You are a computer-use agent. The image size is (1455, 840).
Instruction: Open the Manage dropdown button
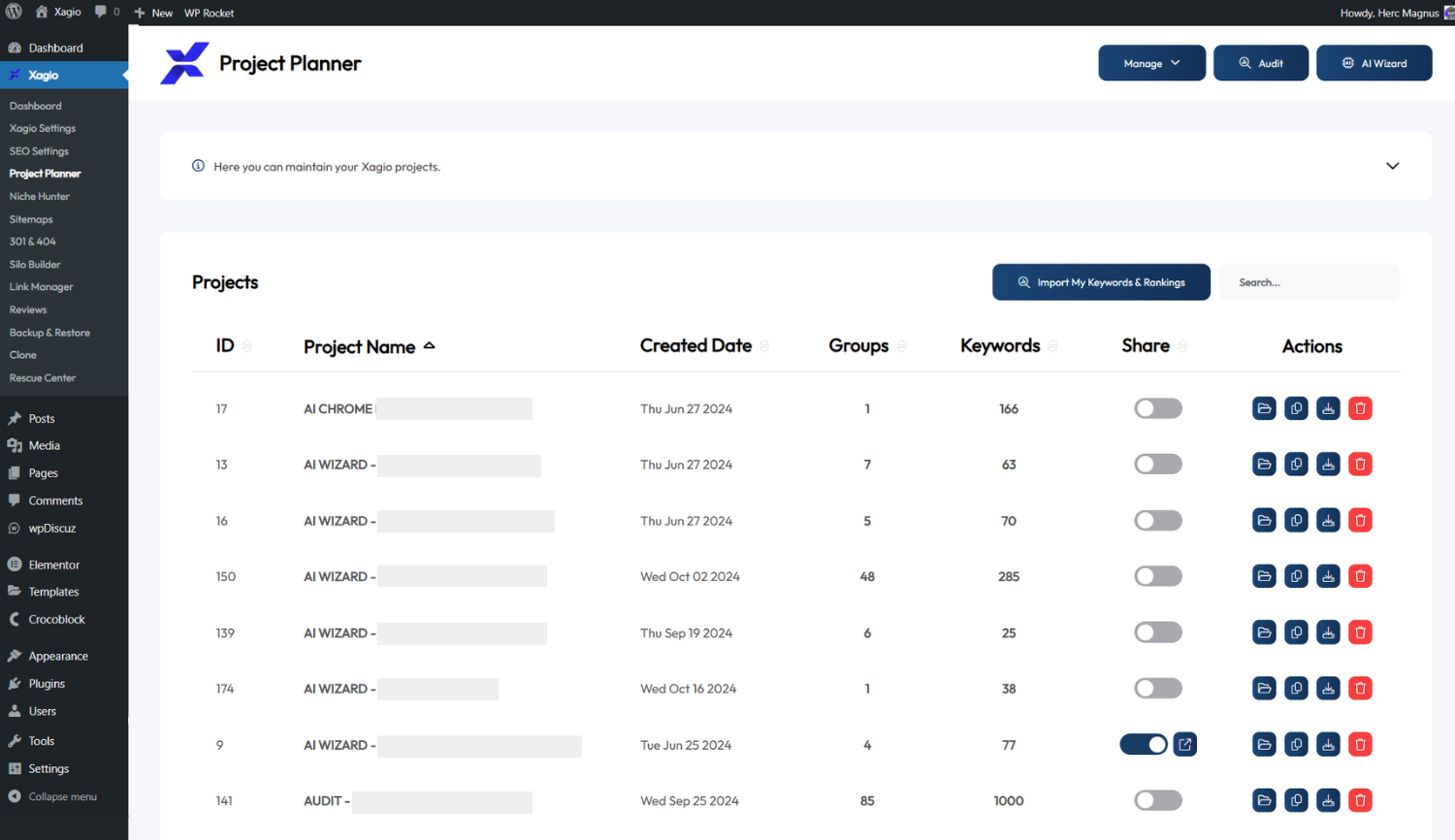1151,63
